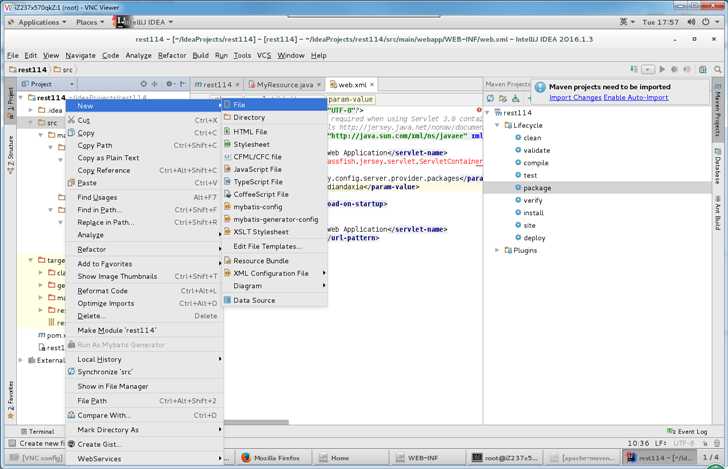Click the scroll from source target icon

click(x=143, y=84)
